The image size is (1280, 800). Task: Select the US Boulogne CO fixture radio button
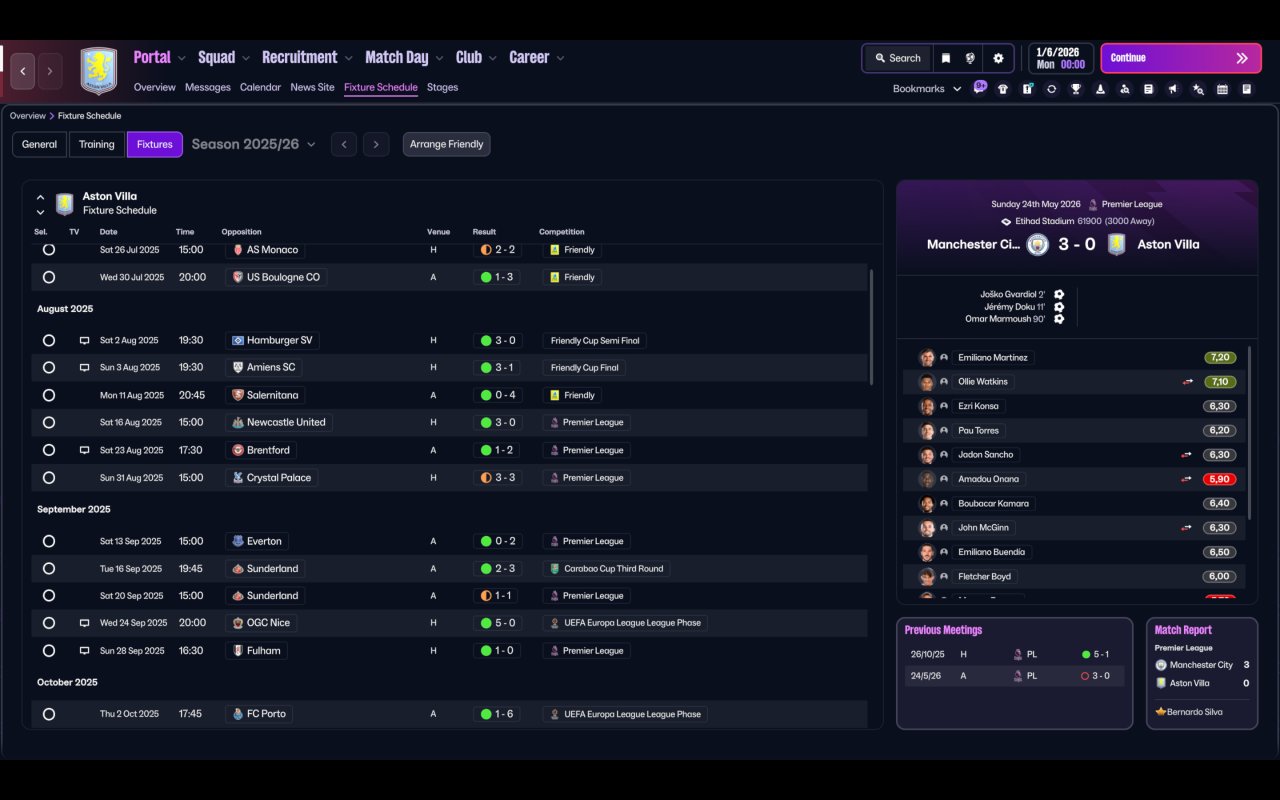[48, 277]
